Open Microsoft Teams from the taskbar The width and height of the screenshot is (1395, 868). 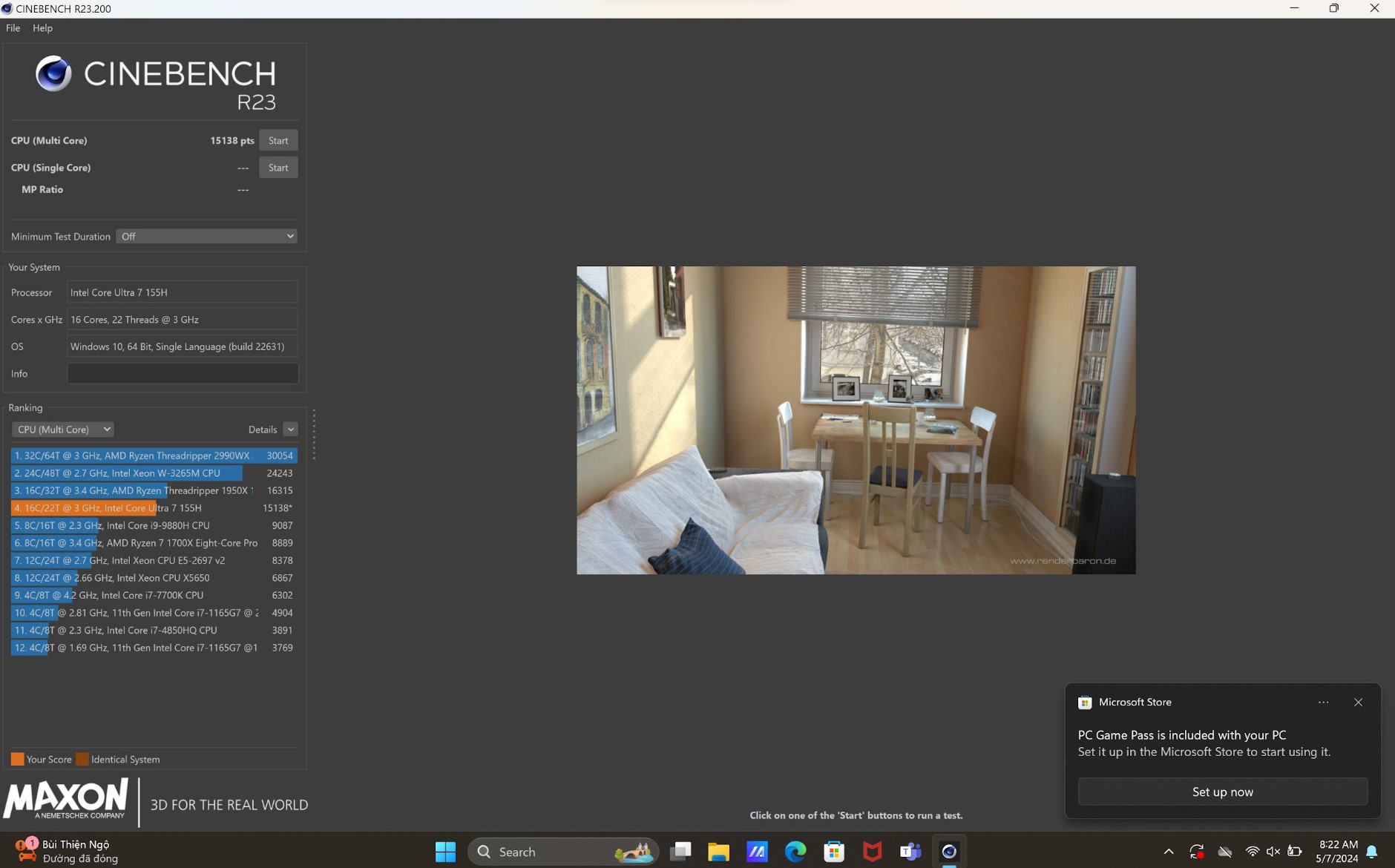tap(910, 852)
